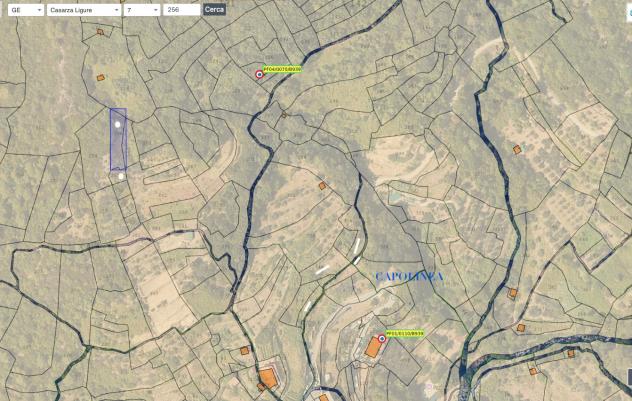Viewport: 632px width, 401px height.
Task: Select large orange building beside the PF01 marker
Action: (373, 347)
